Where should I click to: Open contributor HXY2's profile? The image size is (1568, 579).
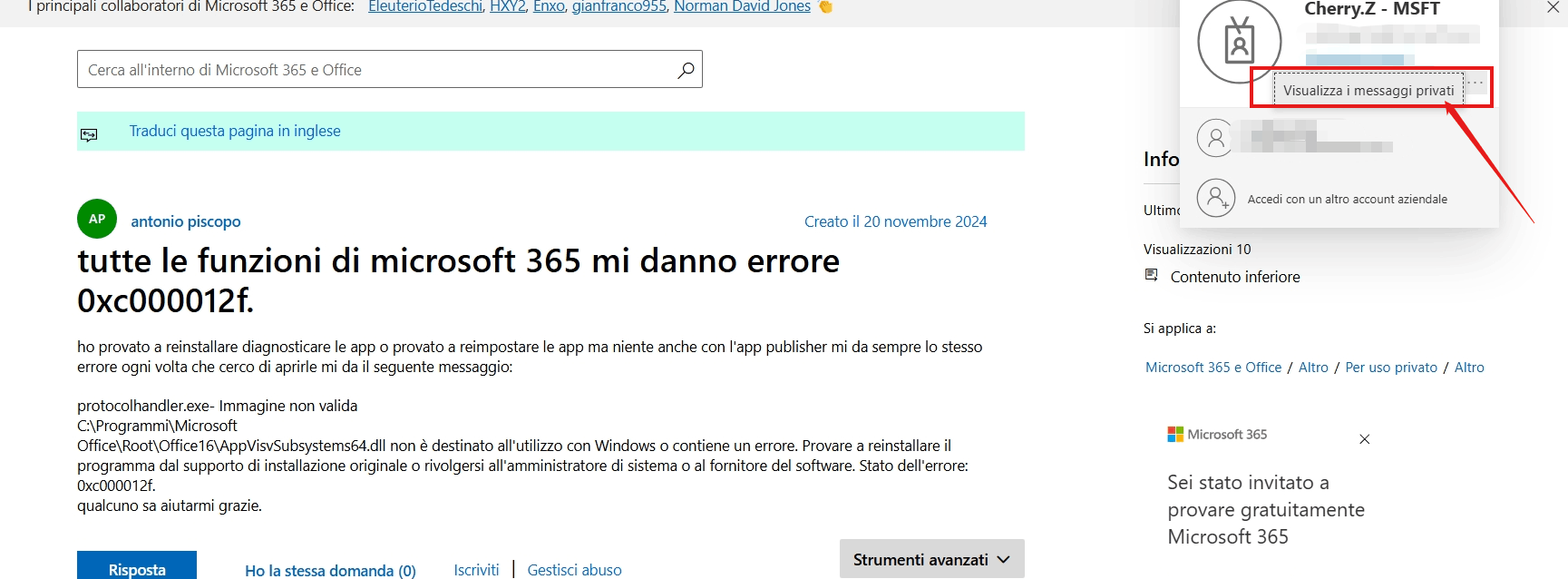508,7
